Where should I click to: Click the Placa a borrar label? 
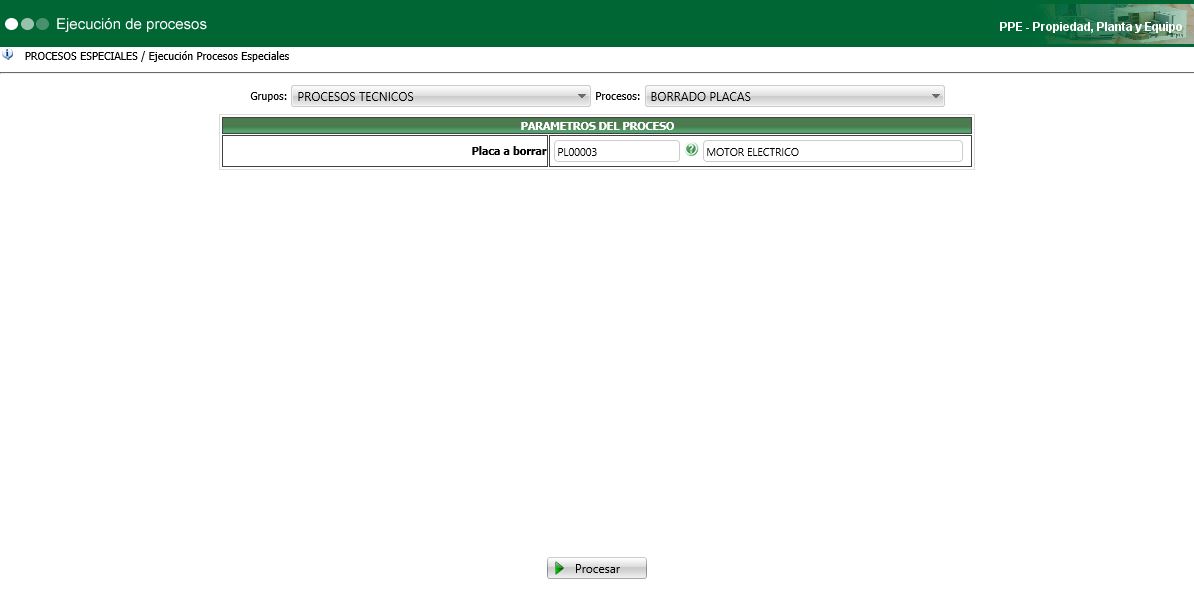[x=509, y=151]
